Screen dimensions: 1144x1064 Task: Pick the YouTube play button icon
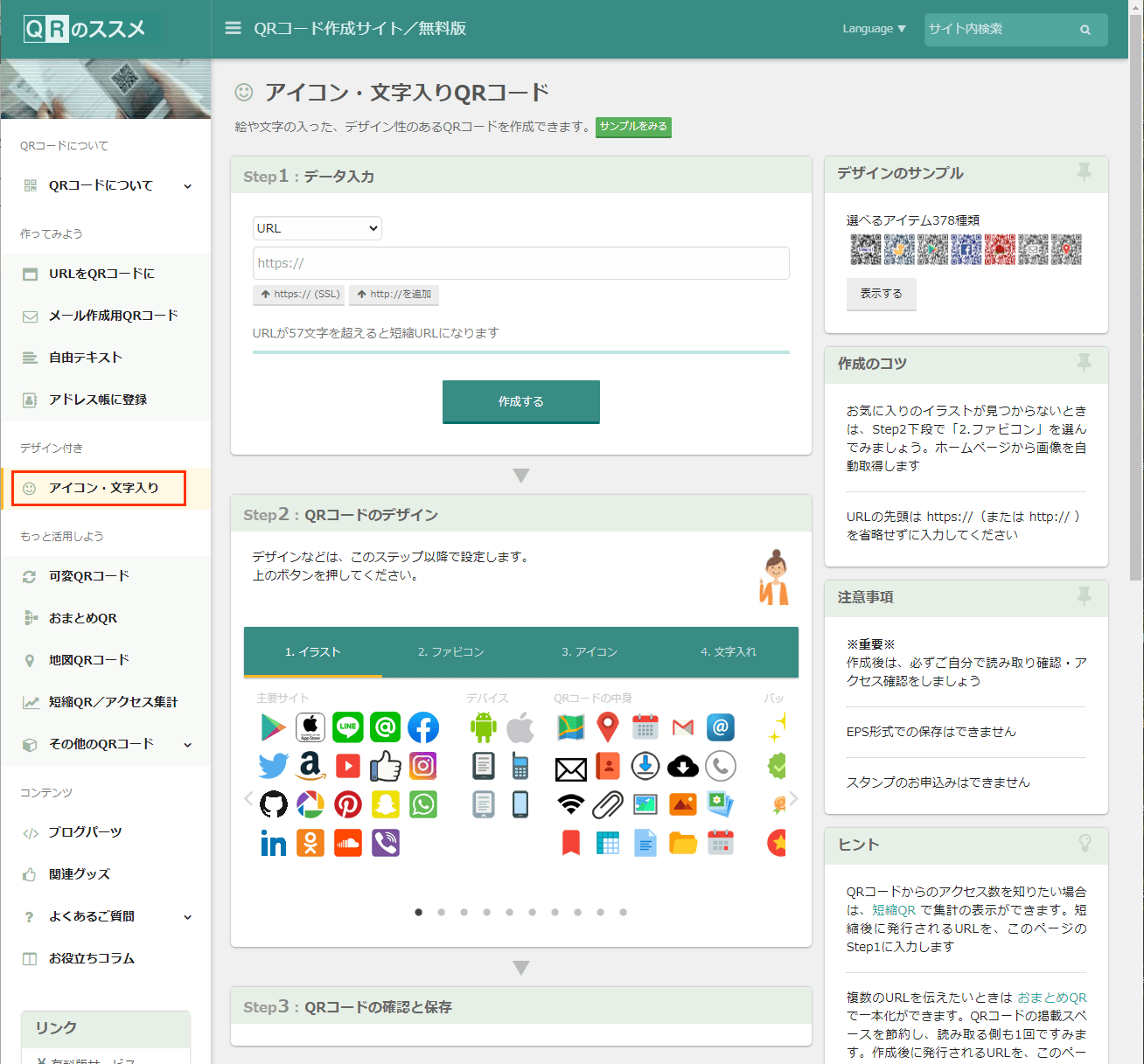[x=348, y=766]
